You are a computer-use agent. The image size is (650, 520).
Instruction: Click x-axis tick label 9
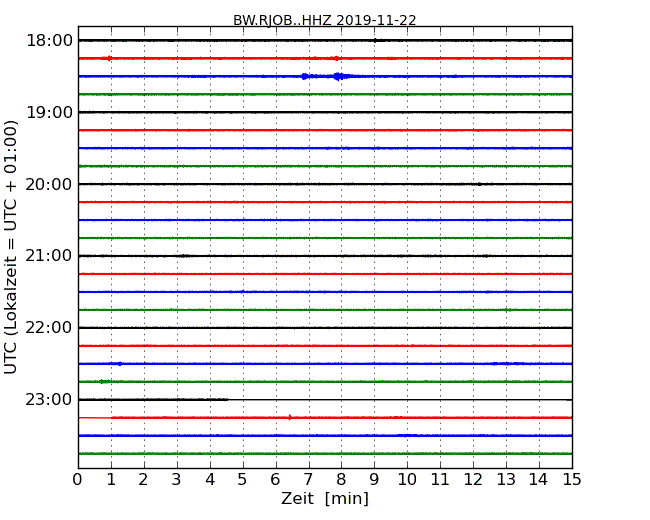click(x=374, y=479)
